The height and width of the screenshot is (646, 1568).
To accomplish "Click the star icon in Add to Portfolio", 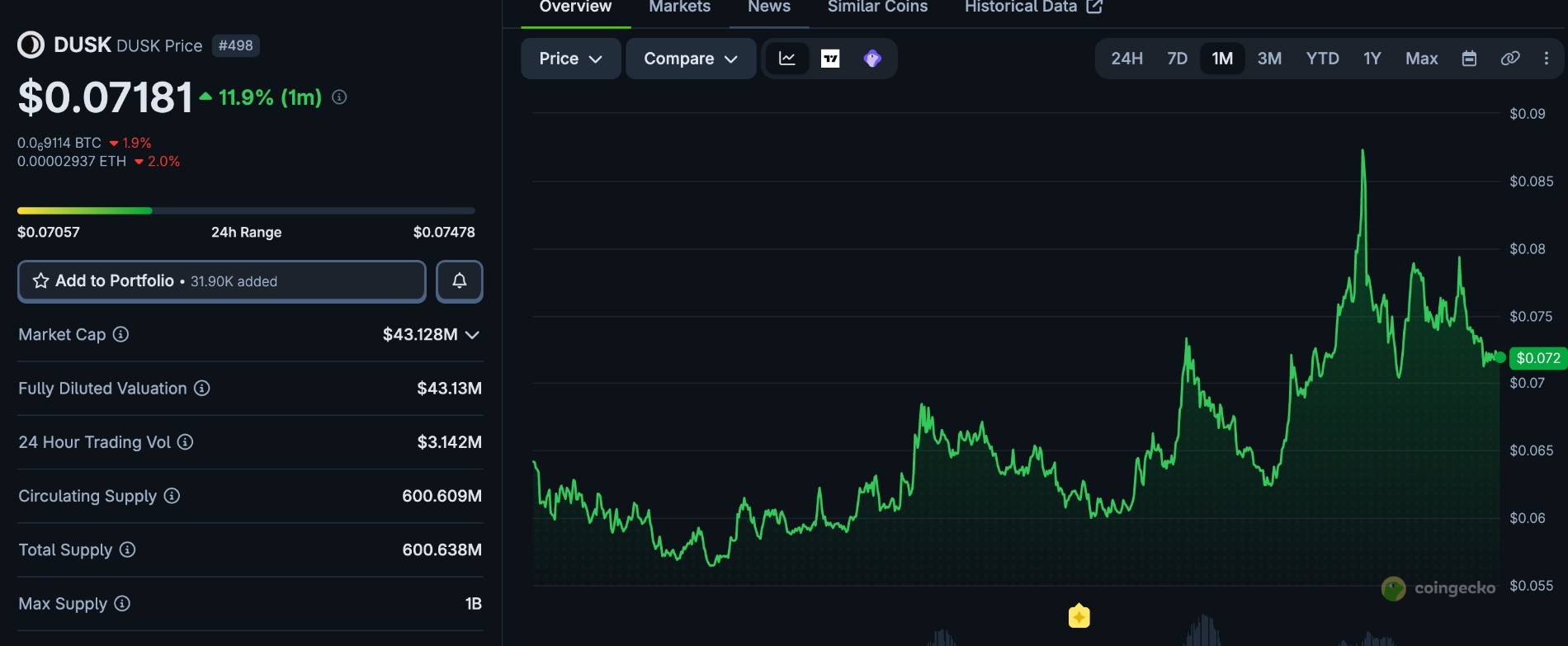I will [40, 281].
